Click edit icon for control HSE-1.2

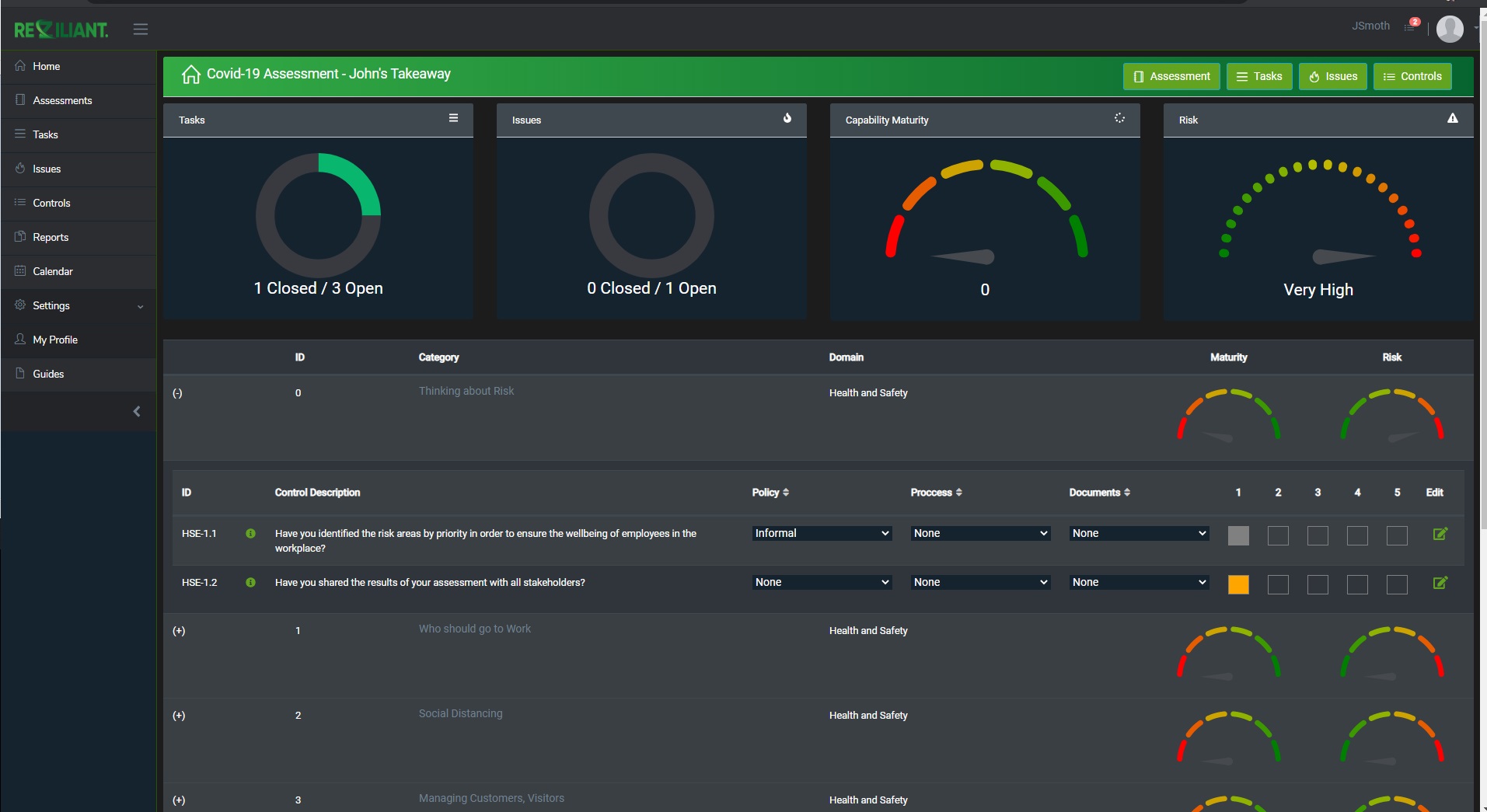1440,583
